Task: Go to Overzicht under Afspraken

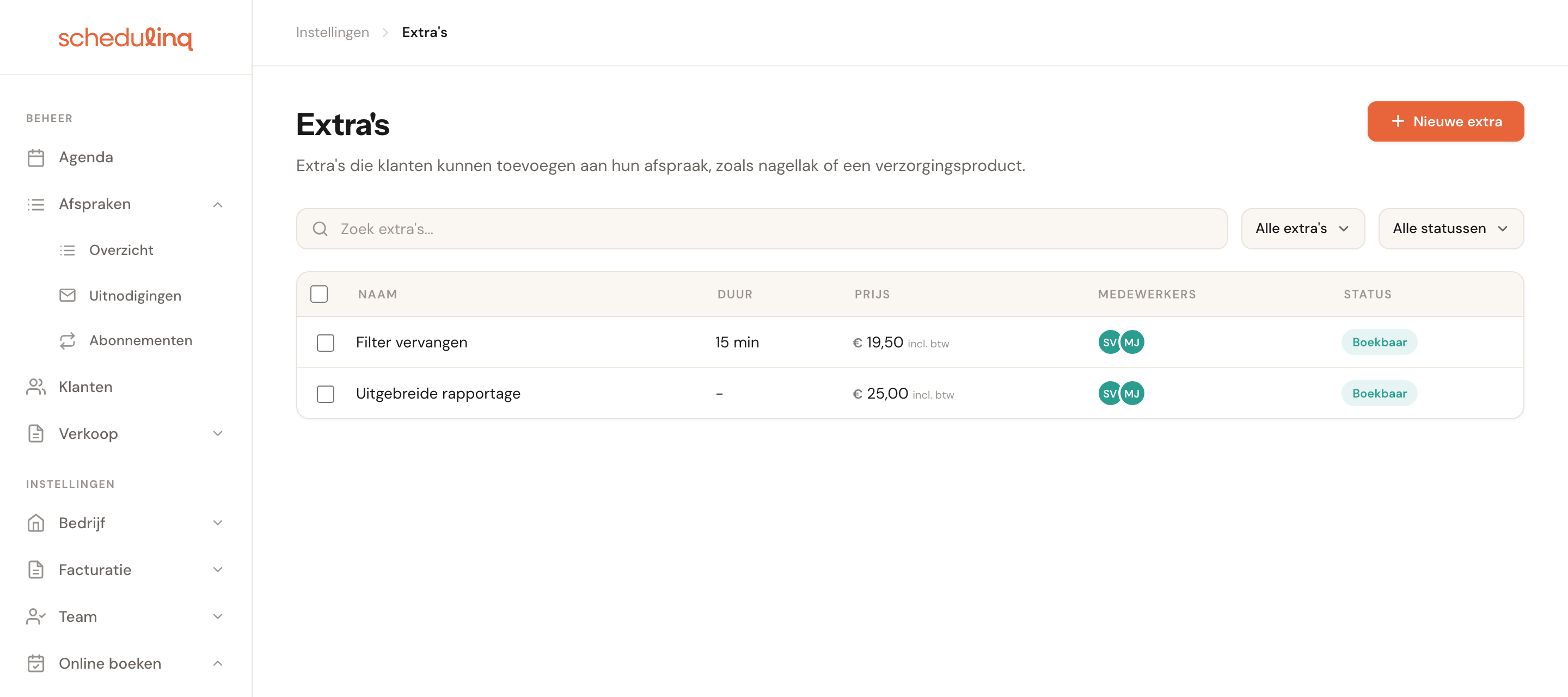Action: [x=121, y=250]
